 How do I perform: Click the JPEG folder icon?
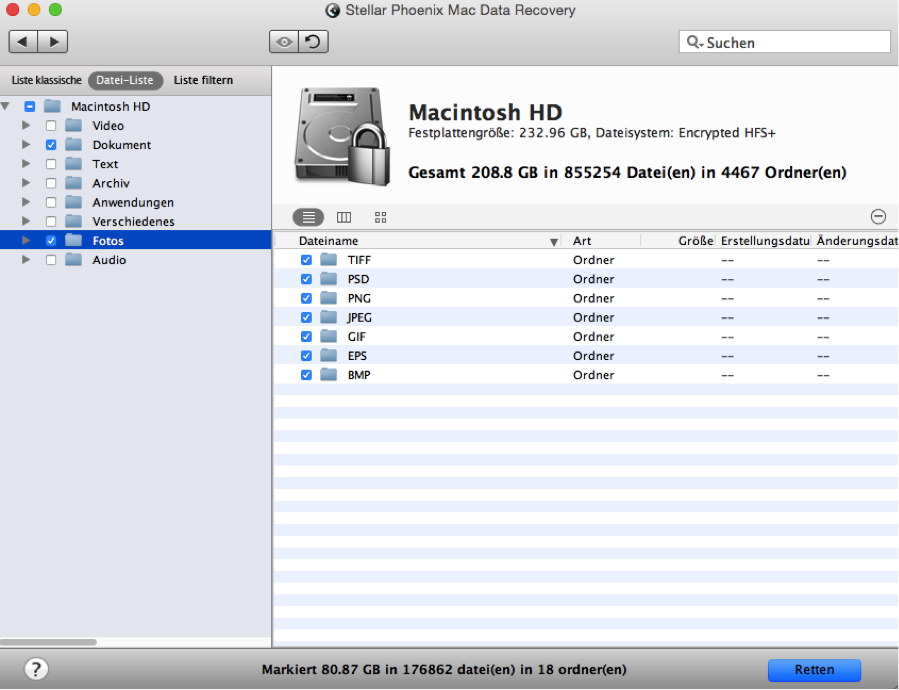[329, 317]
